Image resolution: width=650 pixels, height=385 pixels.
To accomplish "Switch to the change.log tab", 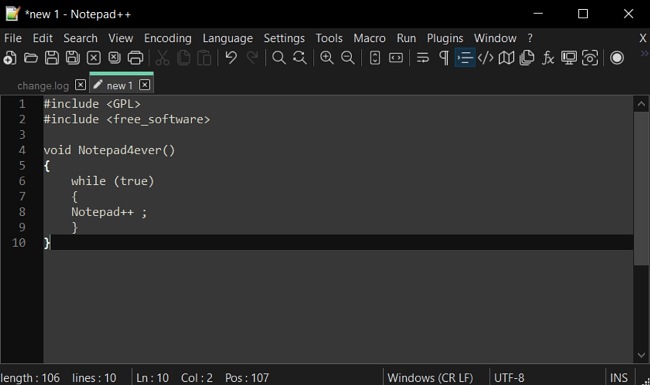I will pyautogui.click(x=43, y=86).
